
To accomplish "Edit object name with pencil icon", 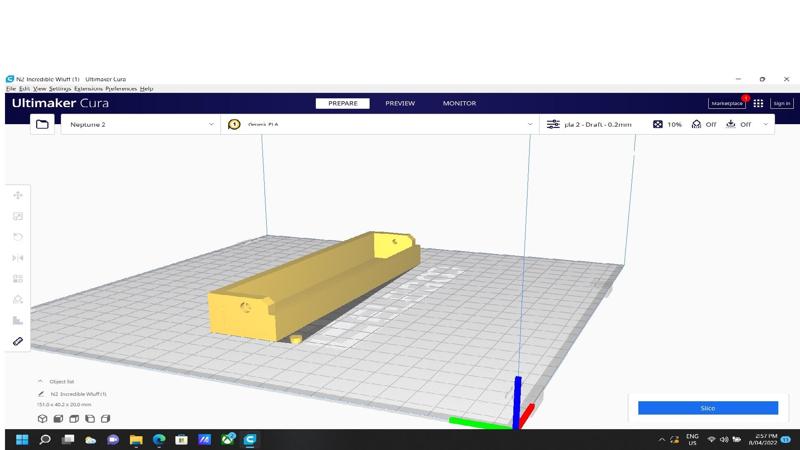I will [x=41, y=394].
